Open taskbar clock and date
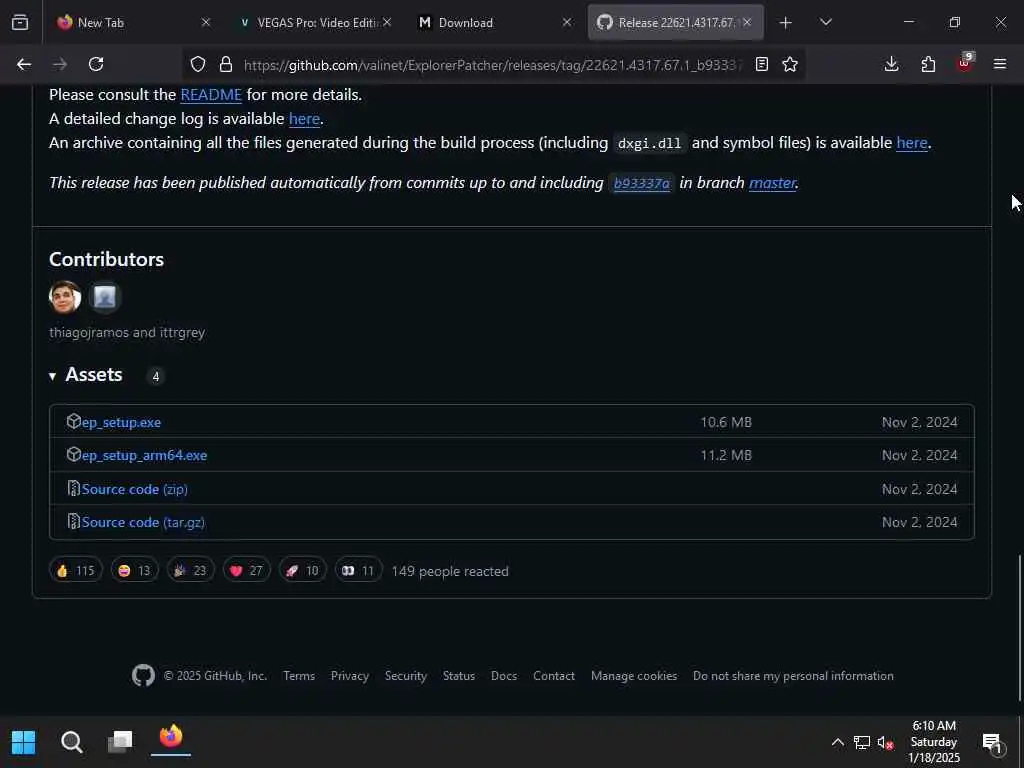This screenshot has width=1024, height=768. pos(934,742)
